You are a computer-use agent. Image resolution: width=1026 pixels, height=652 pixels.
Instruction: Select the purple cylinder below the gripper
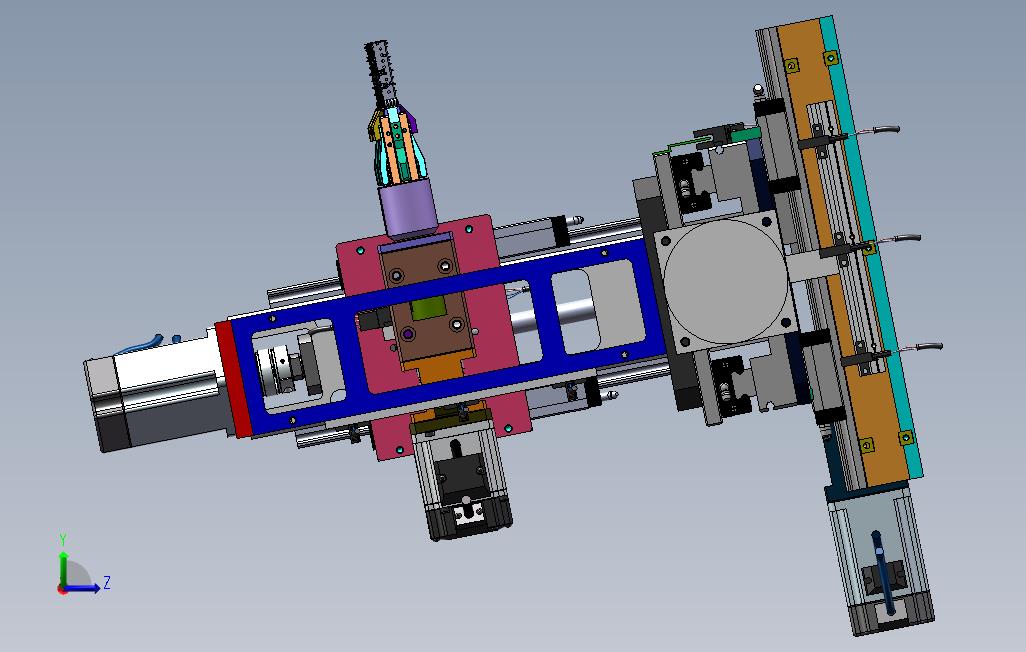click(x=408, y=206)
